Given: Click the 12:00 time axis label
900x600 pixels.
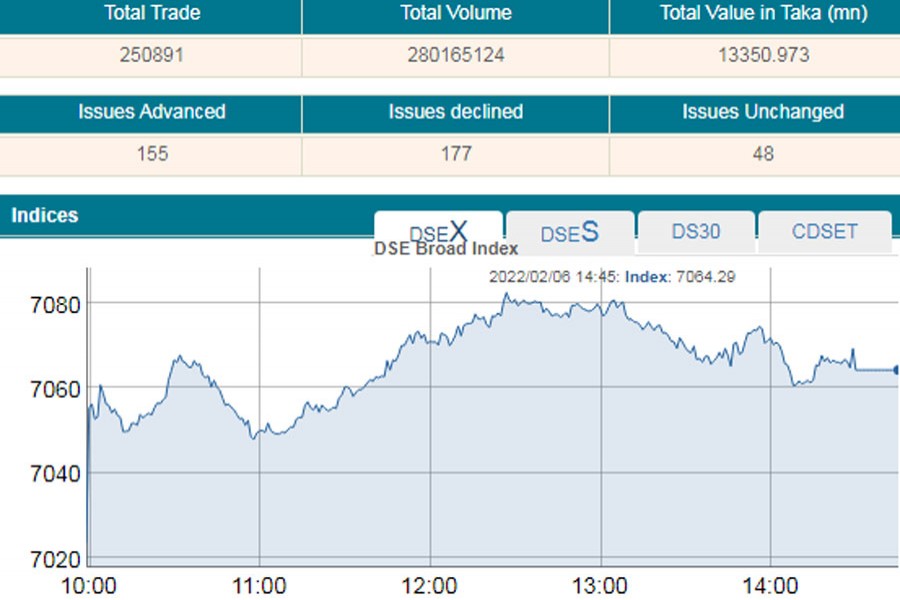Looking at the screenshot, I should pos(430,585).
